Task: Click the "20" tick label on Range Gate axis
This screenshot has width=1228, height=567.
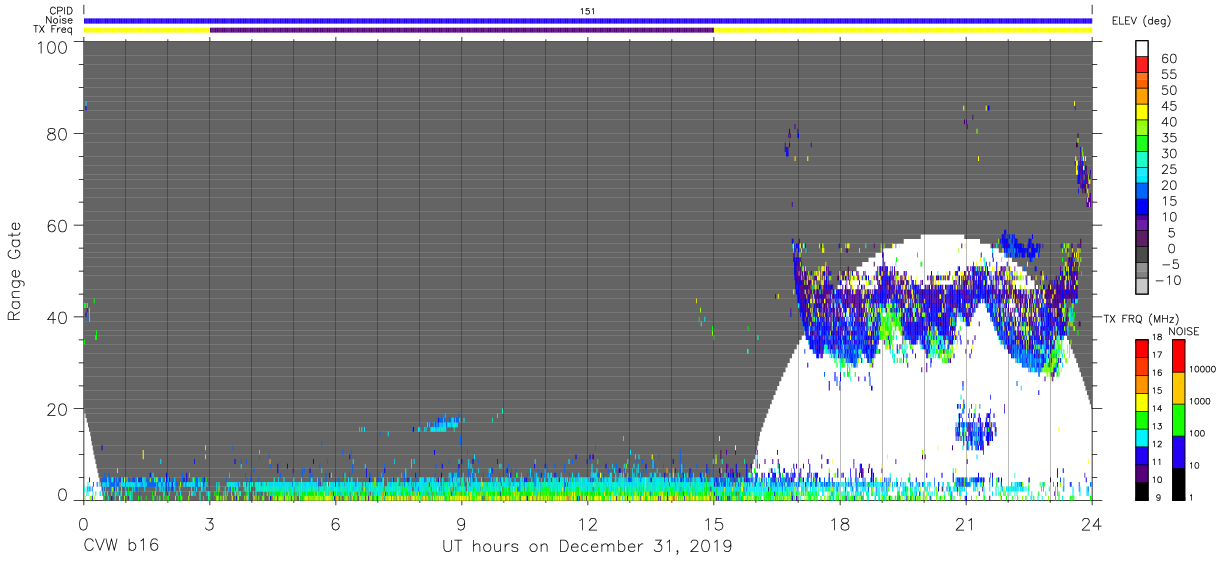Action: (x=58, y=409)
